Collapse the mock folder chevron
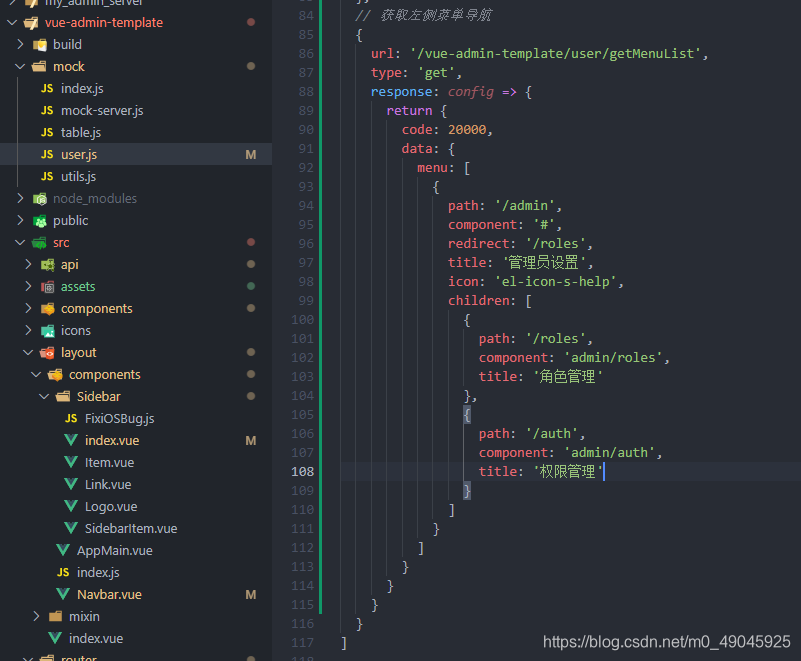Image resolution: width=801 pixels, height=661 pixels. pos(20,66)
